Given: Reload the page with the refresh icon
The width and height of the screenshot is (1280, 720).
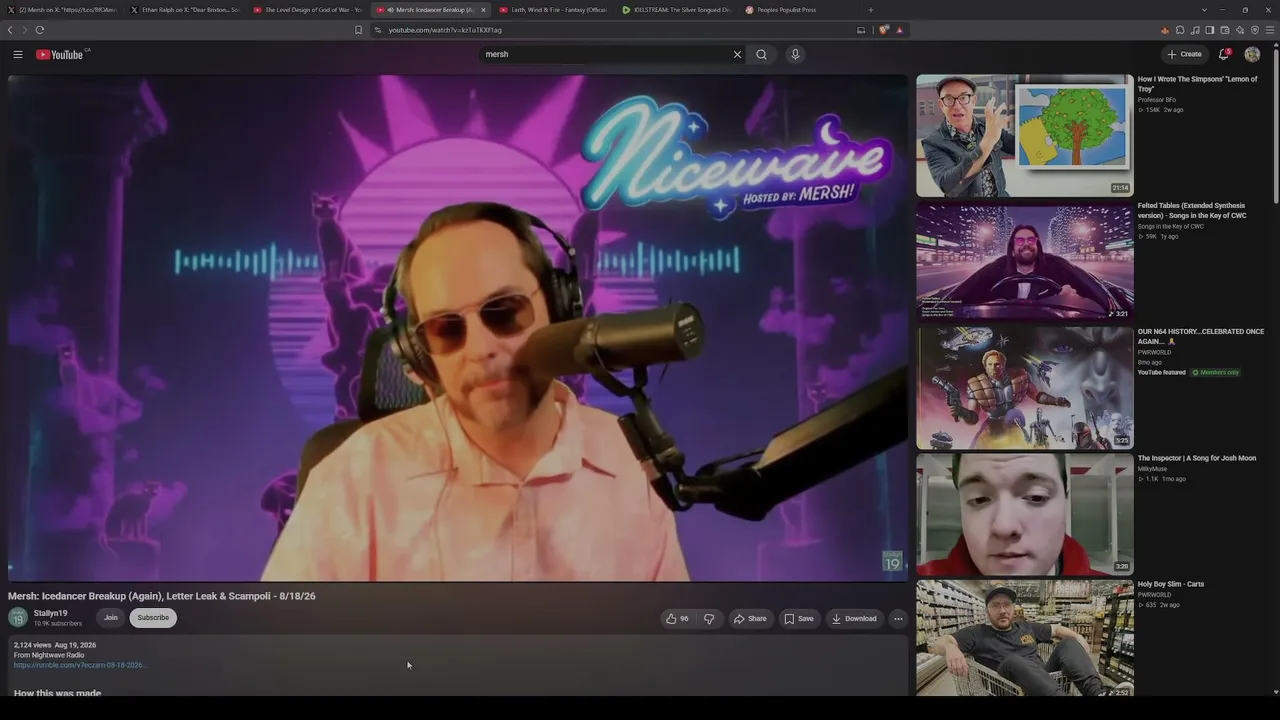Looking at the screenshot, I should click(40, 30).
